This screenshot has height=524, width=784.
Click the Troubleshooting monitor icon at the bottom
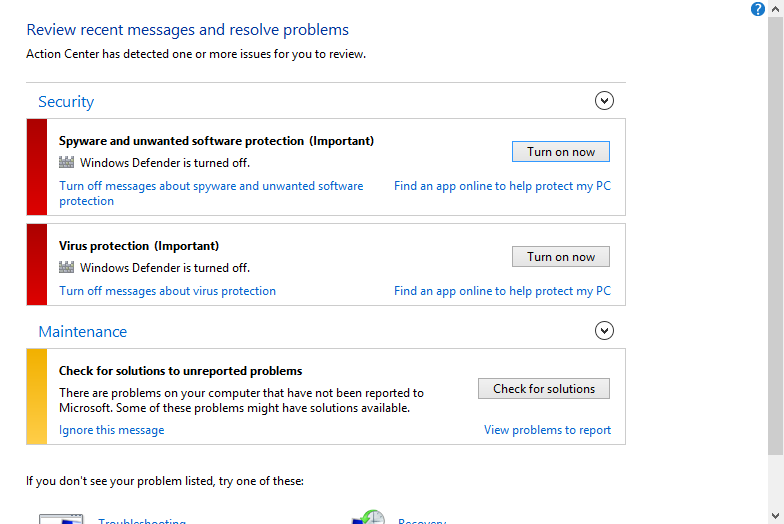click(61, 518)
